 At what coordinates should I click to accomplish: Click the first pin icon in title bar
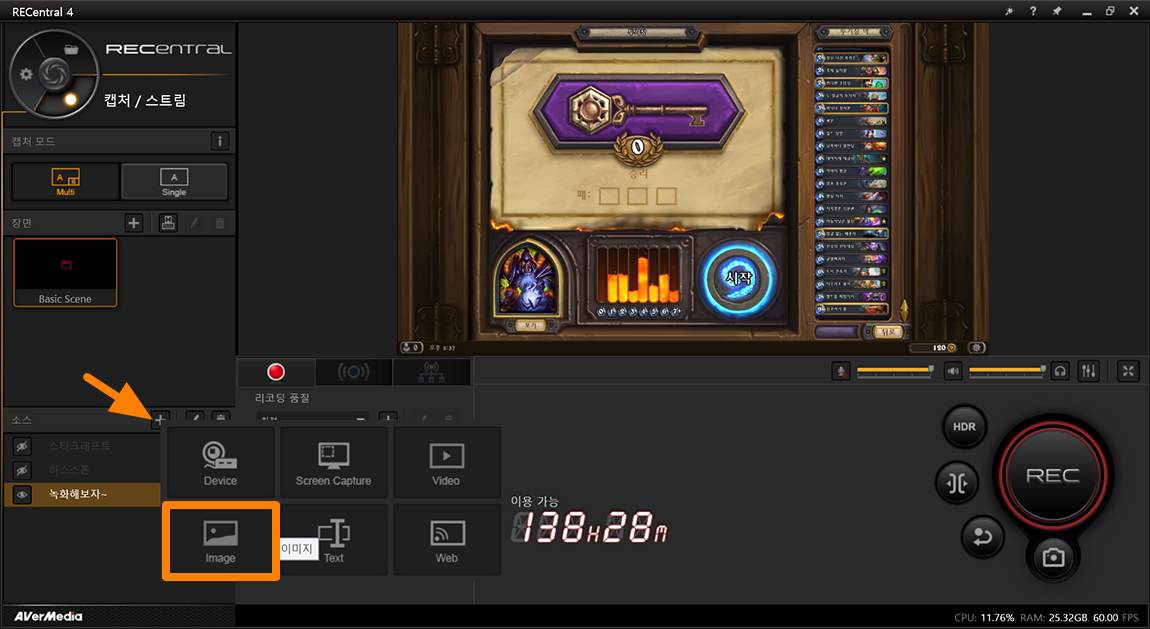coord(1009,11)
